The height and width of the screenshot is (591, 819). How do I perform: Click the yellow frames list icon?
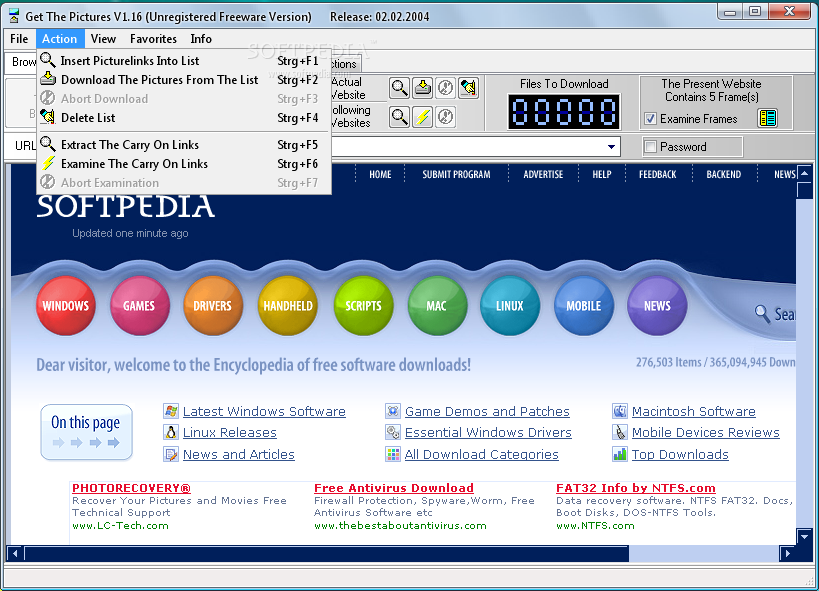[x=767, y=118]
